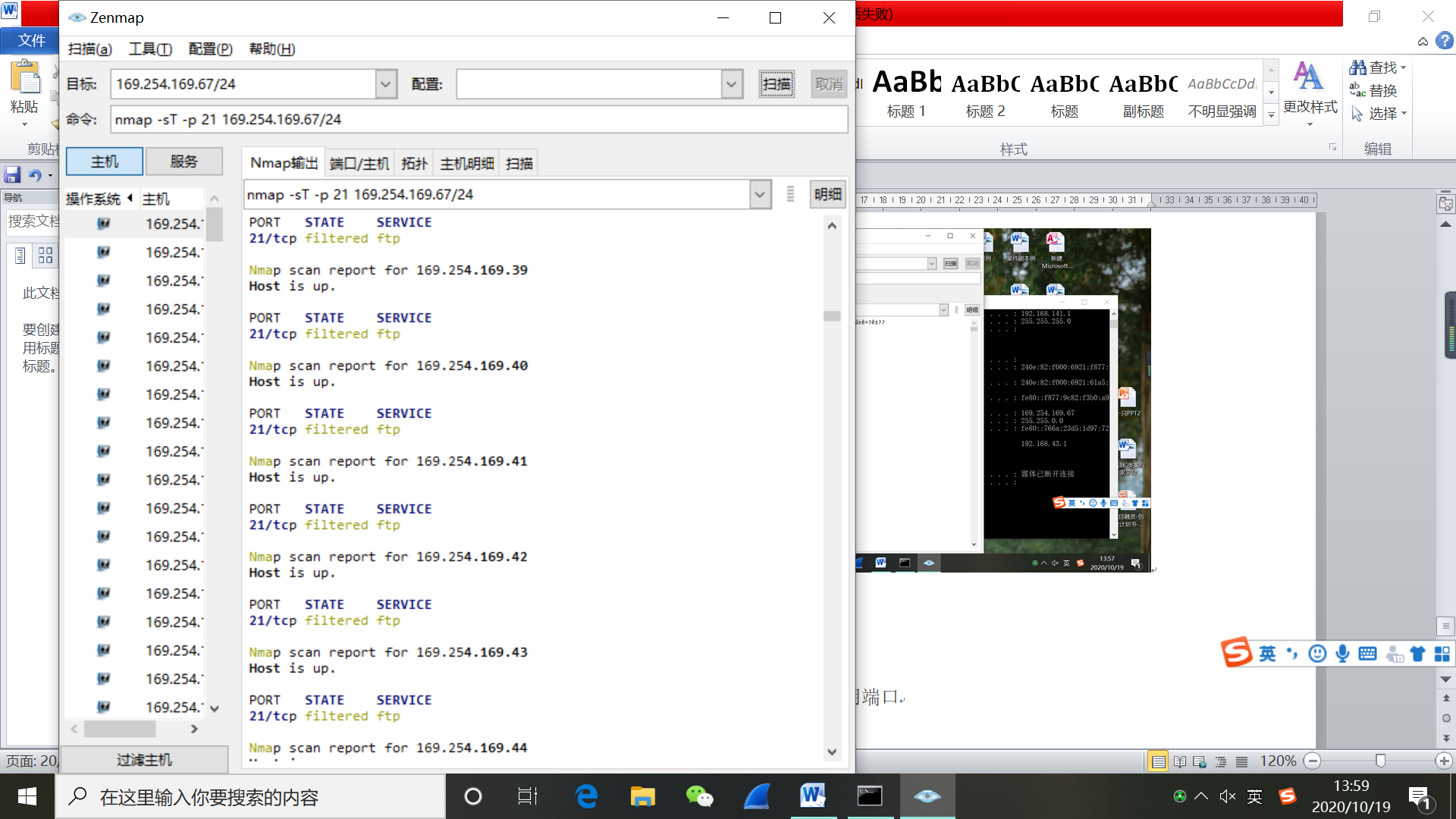This screenshot has height=819, width=1456.
Task: Click the undo arrow icon
Action: [35, 175]
